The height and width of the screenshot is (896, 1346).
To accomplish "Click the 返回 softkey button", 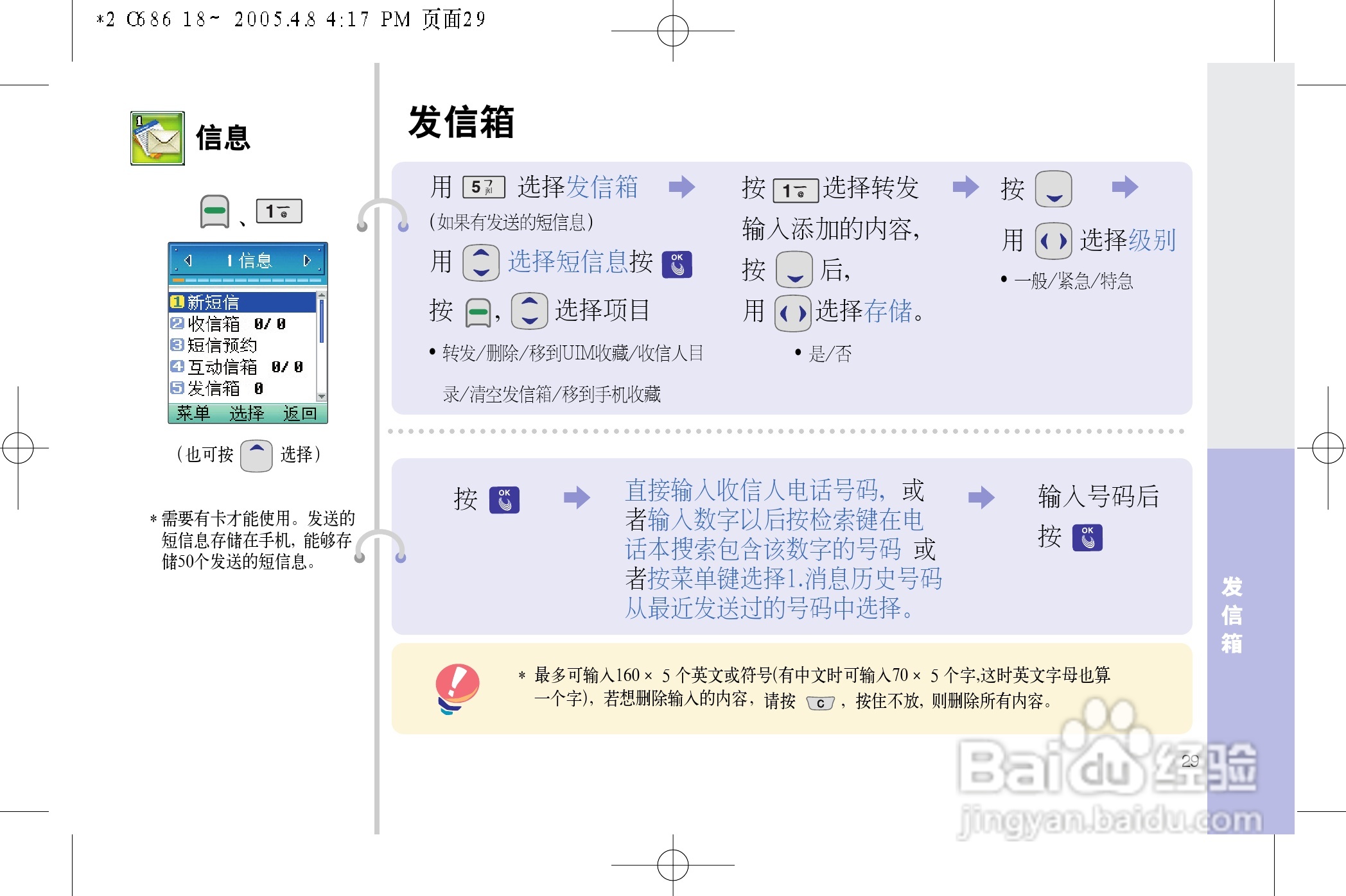I will click(x=302, y=414).
